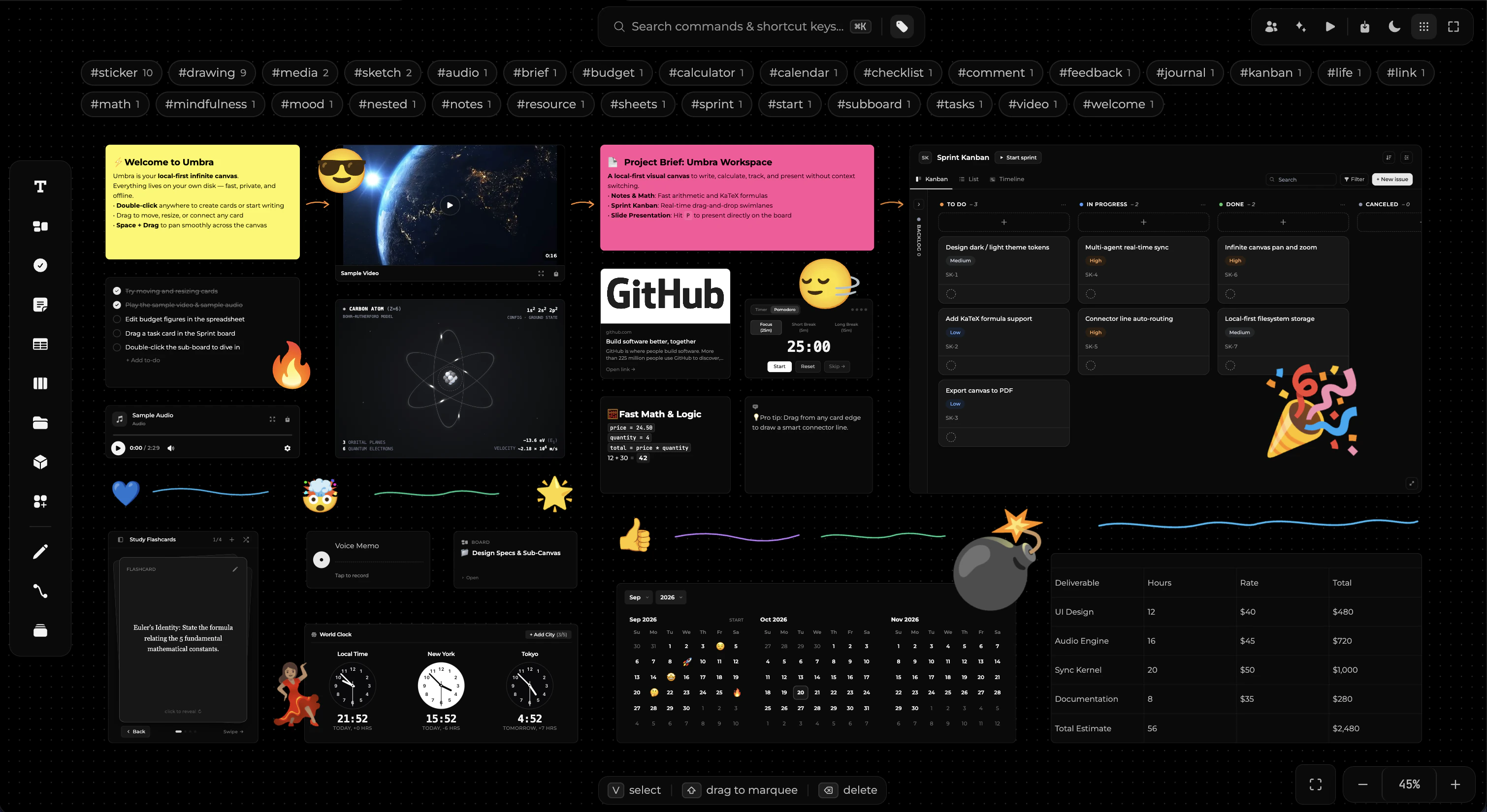Select the Text tool in the left sidebar
This screenshot has width=1487, height=812.
(x=40, y=187)
